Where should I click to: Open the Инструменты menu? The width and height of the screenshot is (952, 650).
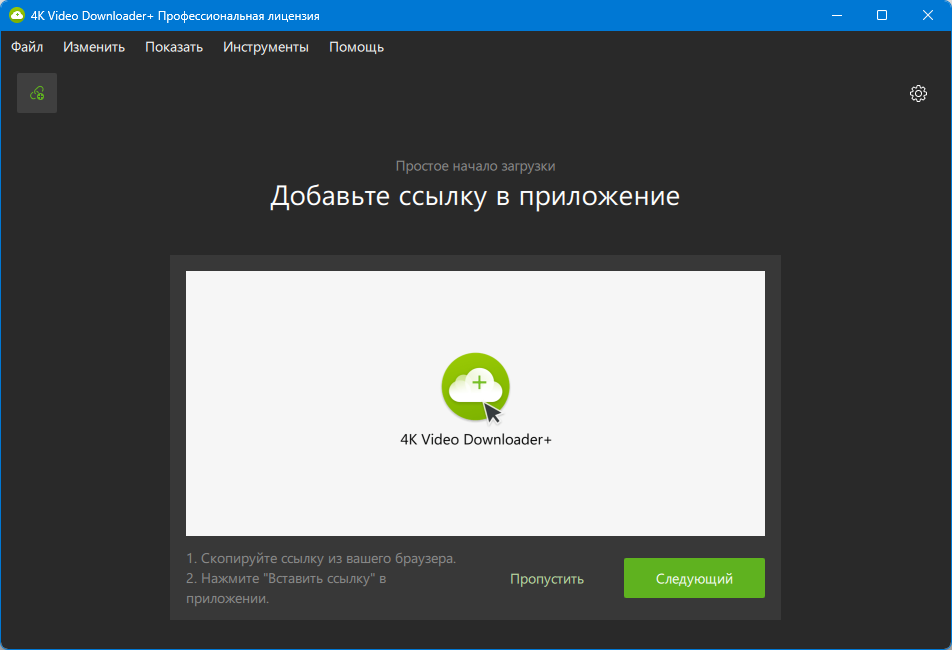click(x=265, y=47)
